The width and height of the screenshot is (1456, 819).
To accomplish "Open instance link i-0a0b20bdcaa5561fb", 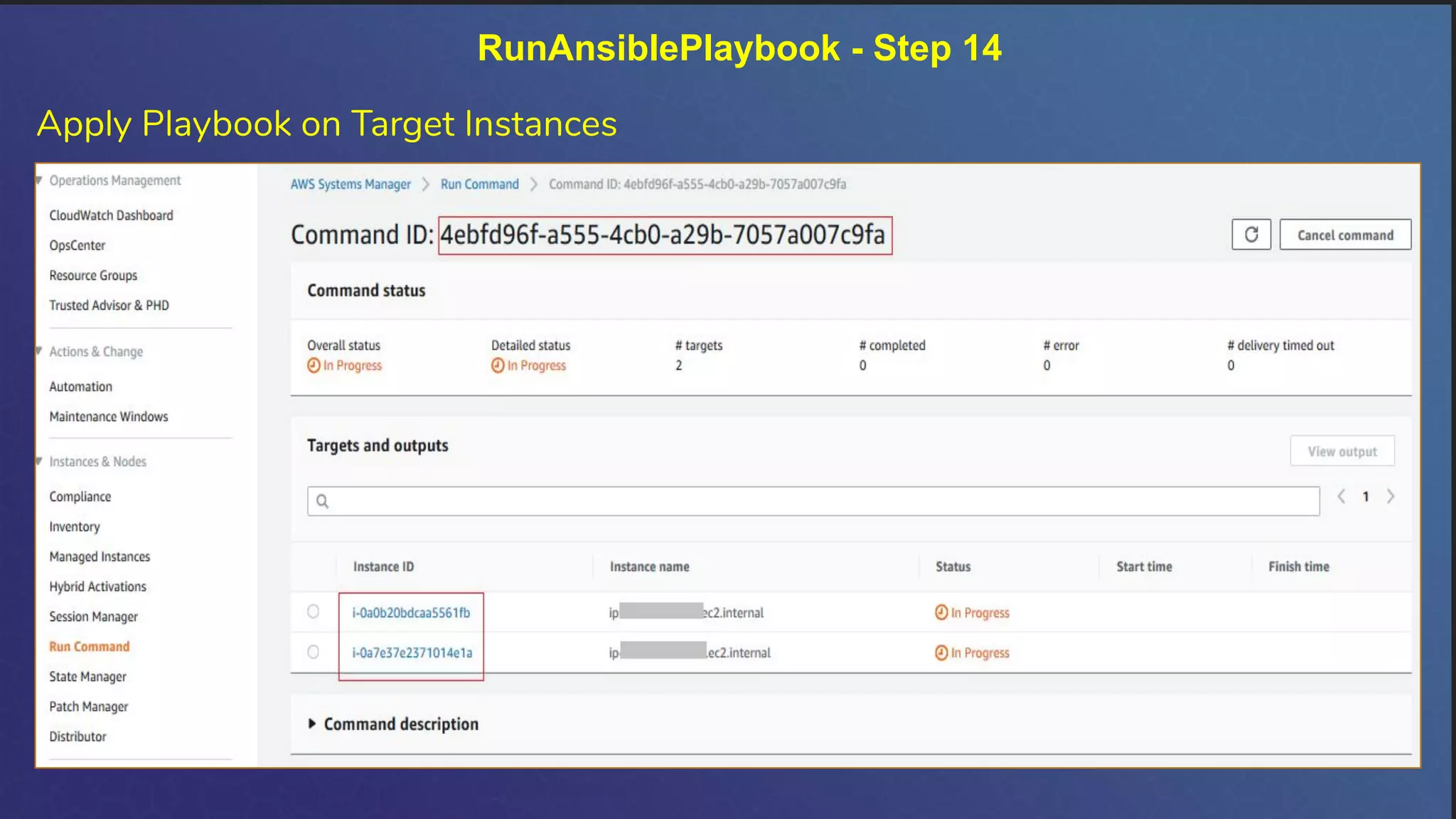I will pyautogui.click(x=411, y=613).
